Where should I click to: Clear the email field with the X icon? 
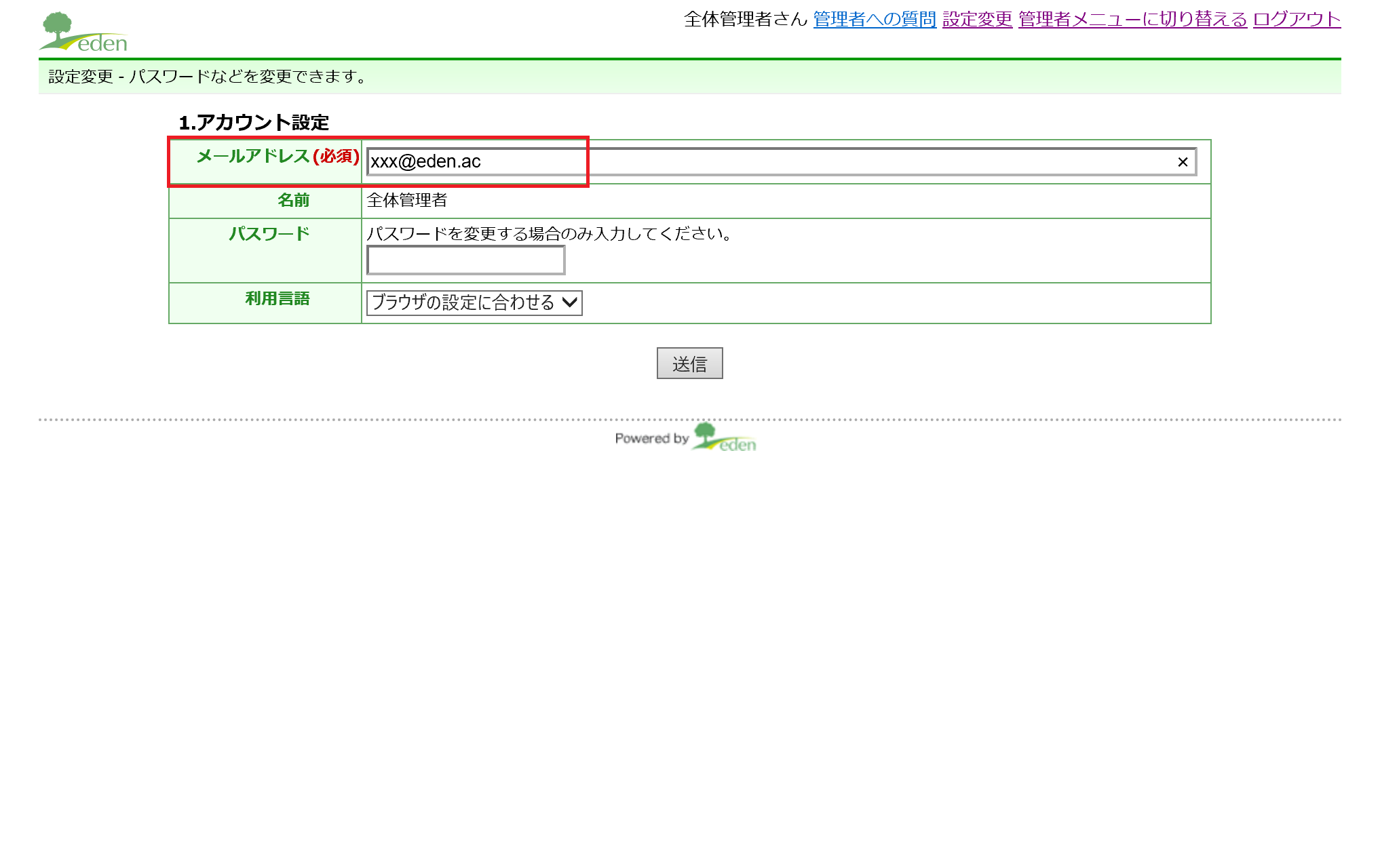click(1183, 162)
